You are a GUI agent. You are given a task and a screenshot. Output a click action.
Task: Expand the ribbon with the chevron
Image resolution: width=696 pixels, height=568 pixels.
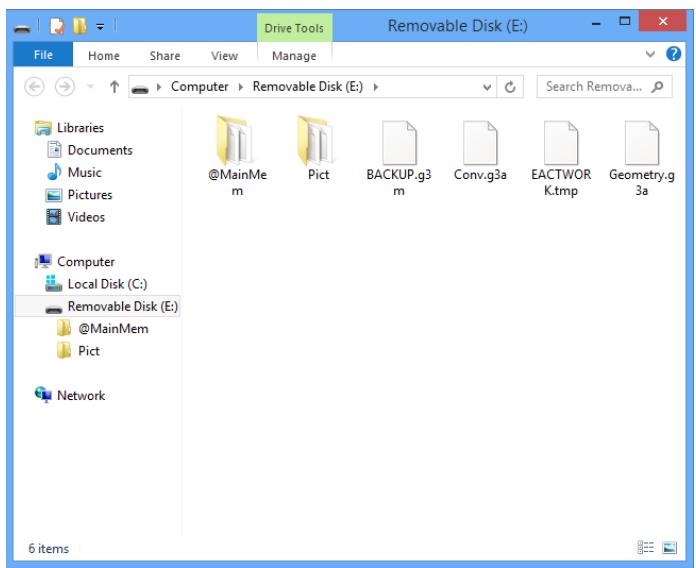pos(650,54)
